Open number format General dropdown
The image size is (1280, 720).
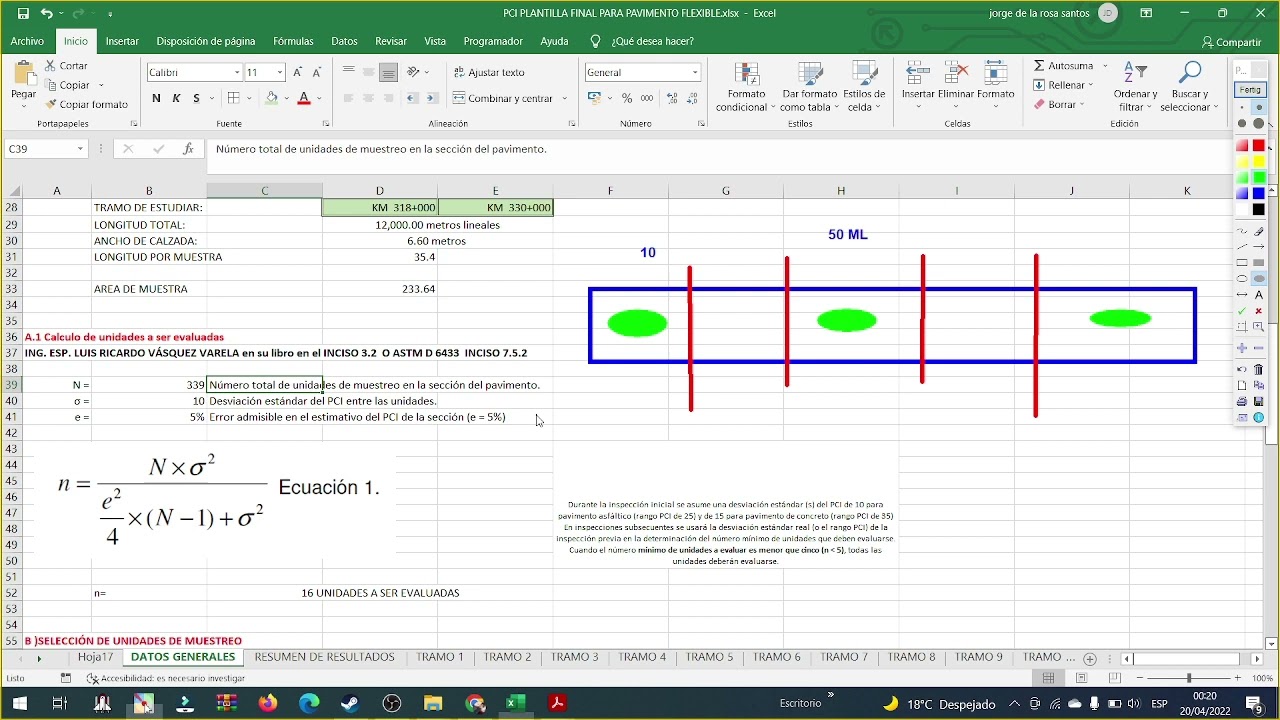coord(695,72)
